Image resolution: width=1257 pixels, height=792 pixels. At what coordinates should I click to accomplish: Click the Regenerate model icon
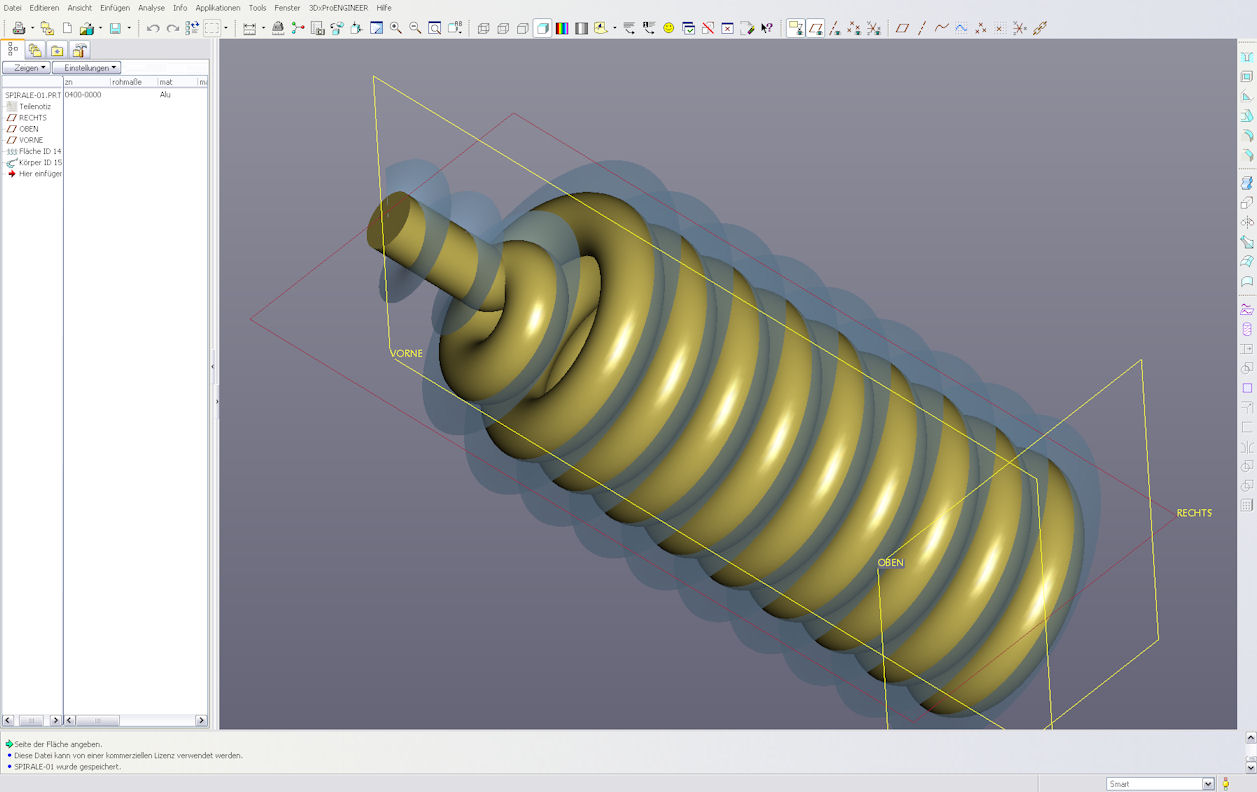point(192,28)
